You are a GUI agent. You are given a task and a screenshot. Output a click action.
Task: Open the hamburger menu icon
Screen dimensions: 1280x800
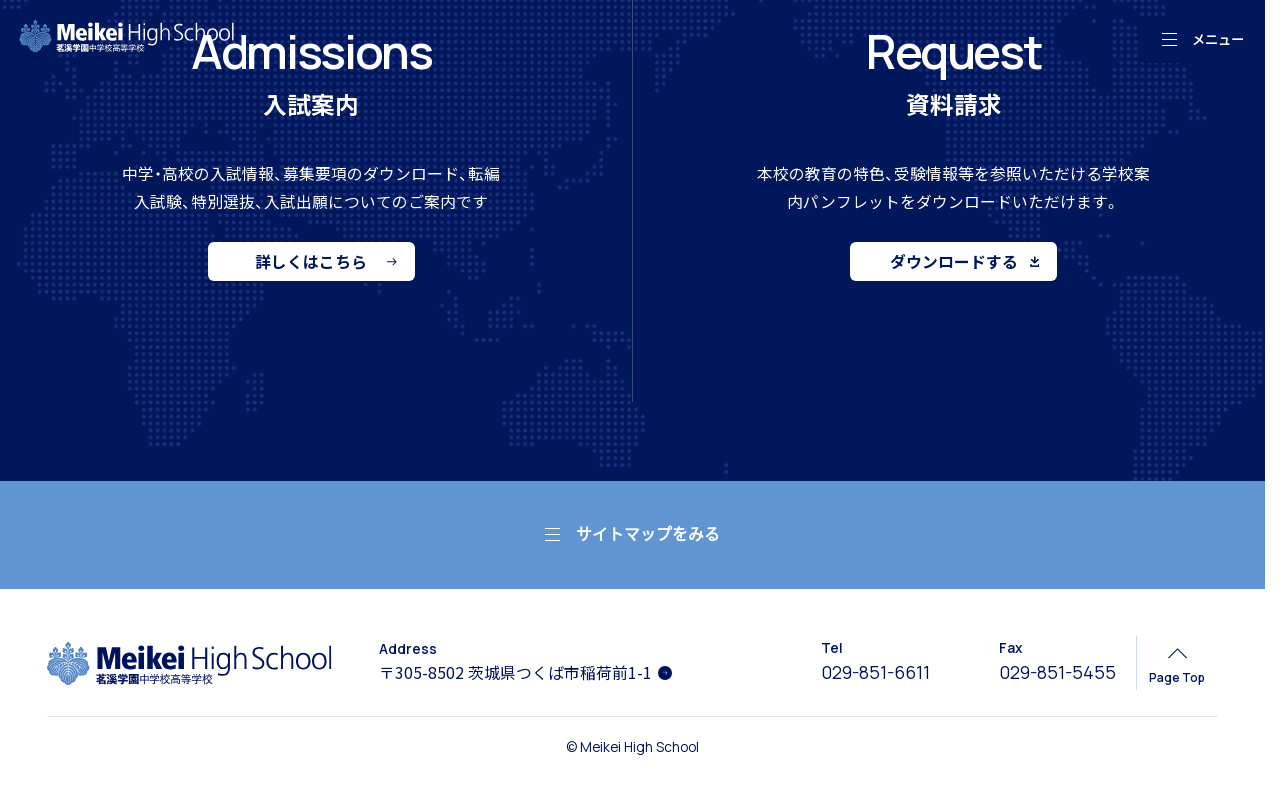pos(1169,40)
